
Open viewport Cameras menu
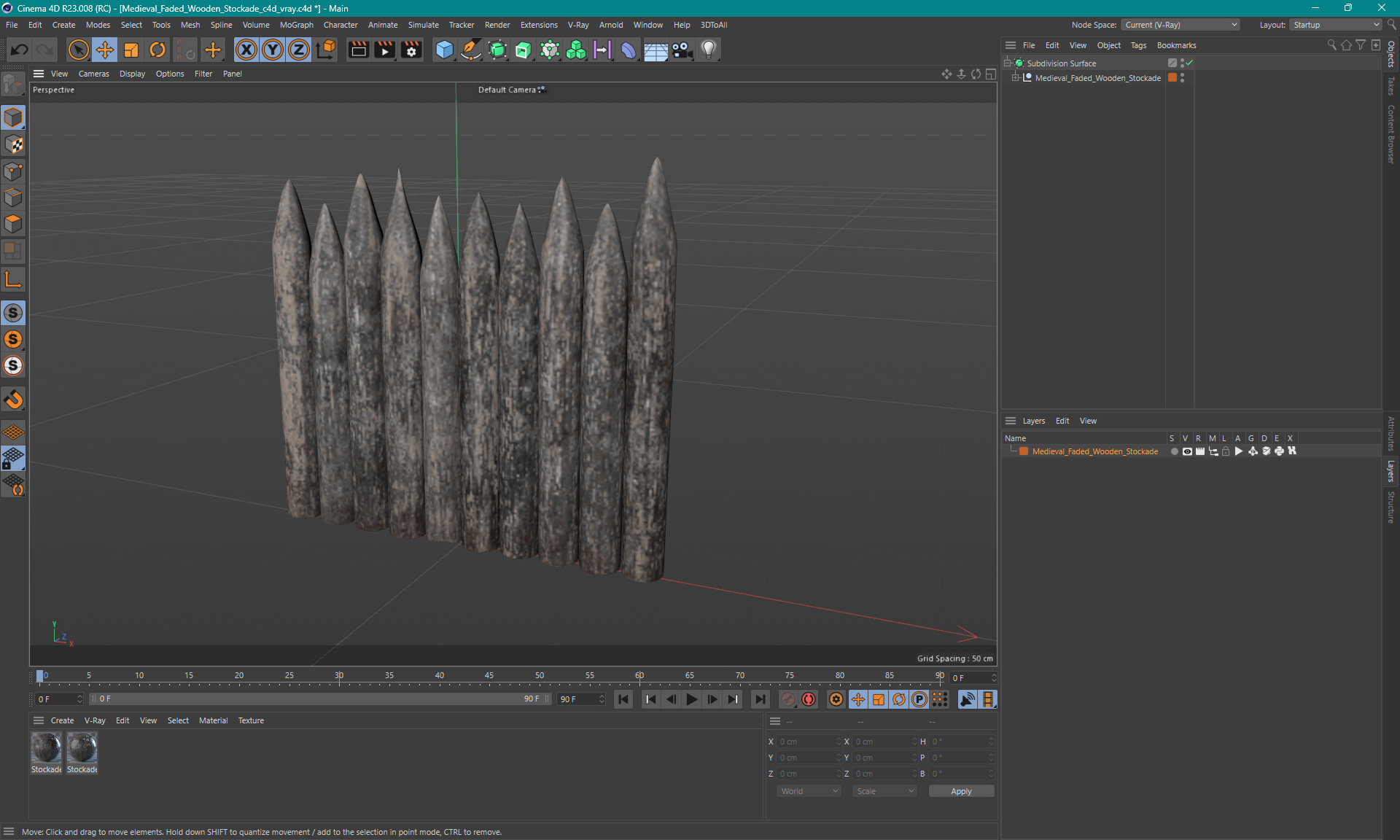click(x=93, y=74)
